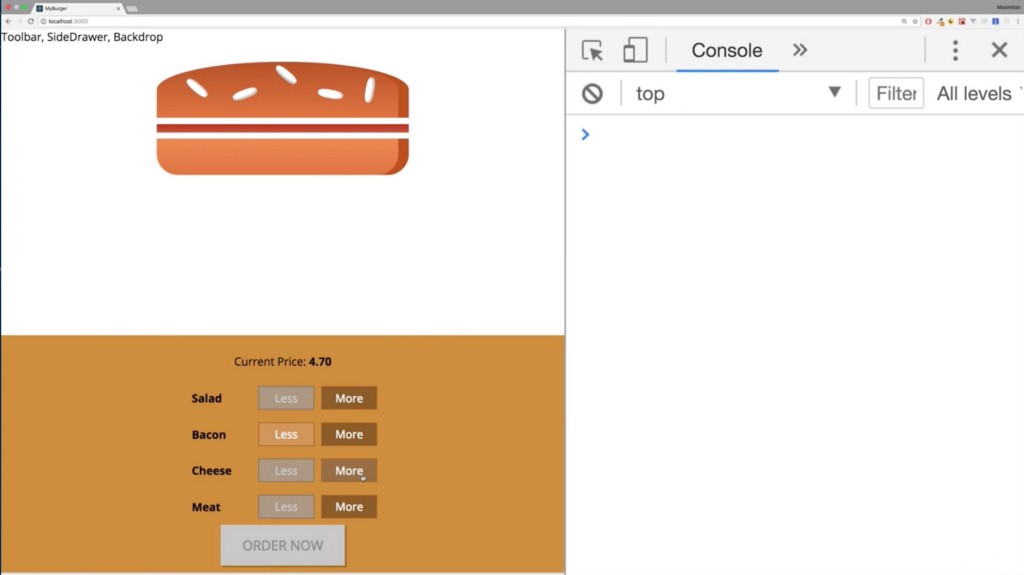Add more Cheese
The height and width of the screenshot is (575, 1024).
[349, 470]
